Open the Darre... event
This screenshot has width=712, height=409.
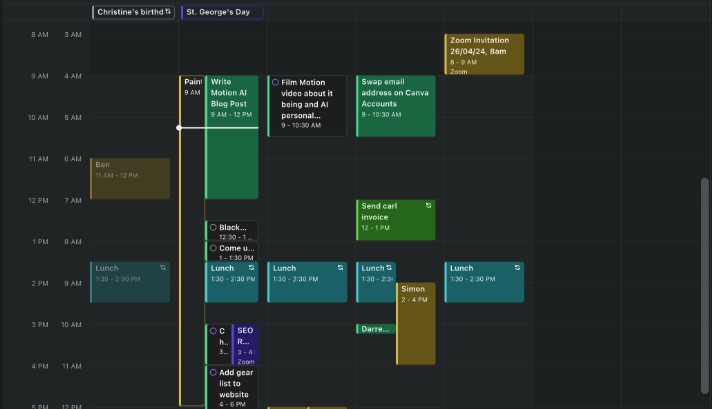point(376,329)
